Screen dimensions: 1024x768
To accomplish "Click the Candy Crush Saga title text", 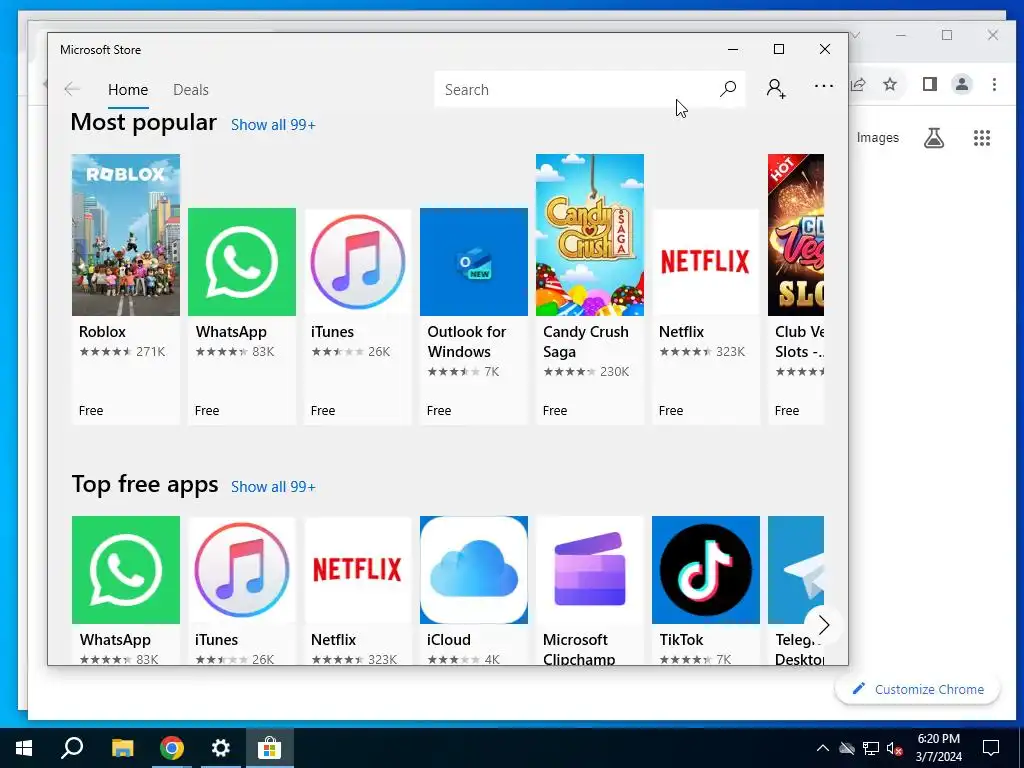I will point(586,342).
